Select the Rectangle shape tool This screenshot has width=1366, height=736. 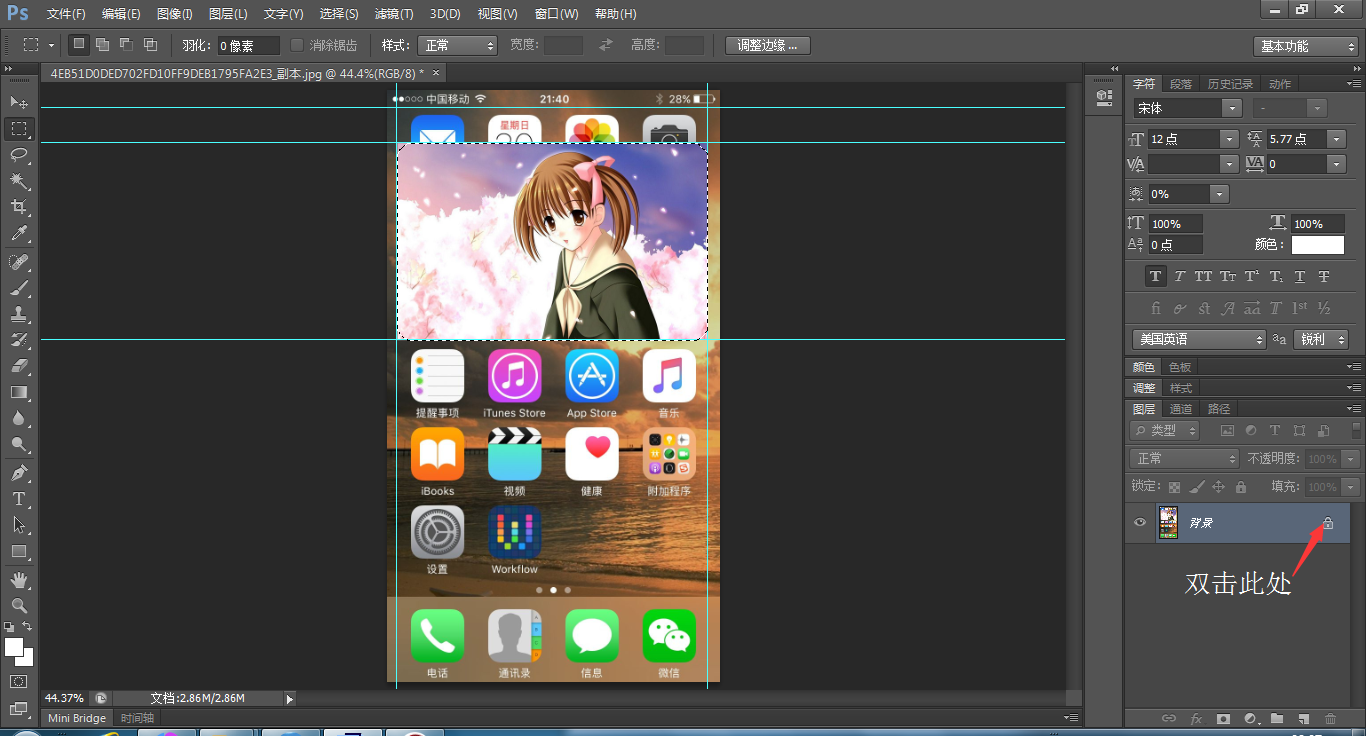pos(19,551)
